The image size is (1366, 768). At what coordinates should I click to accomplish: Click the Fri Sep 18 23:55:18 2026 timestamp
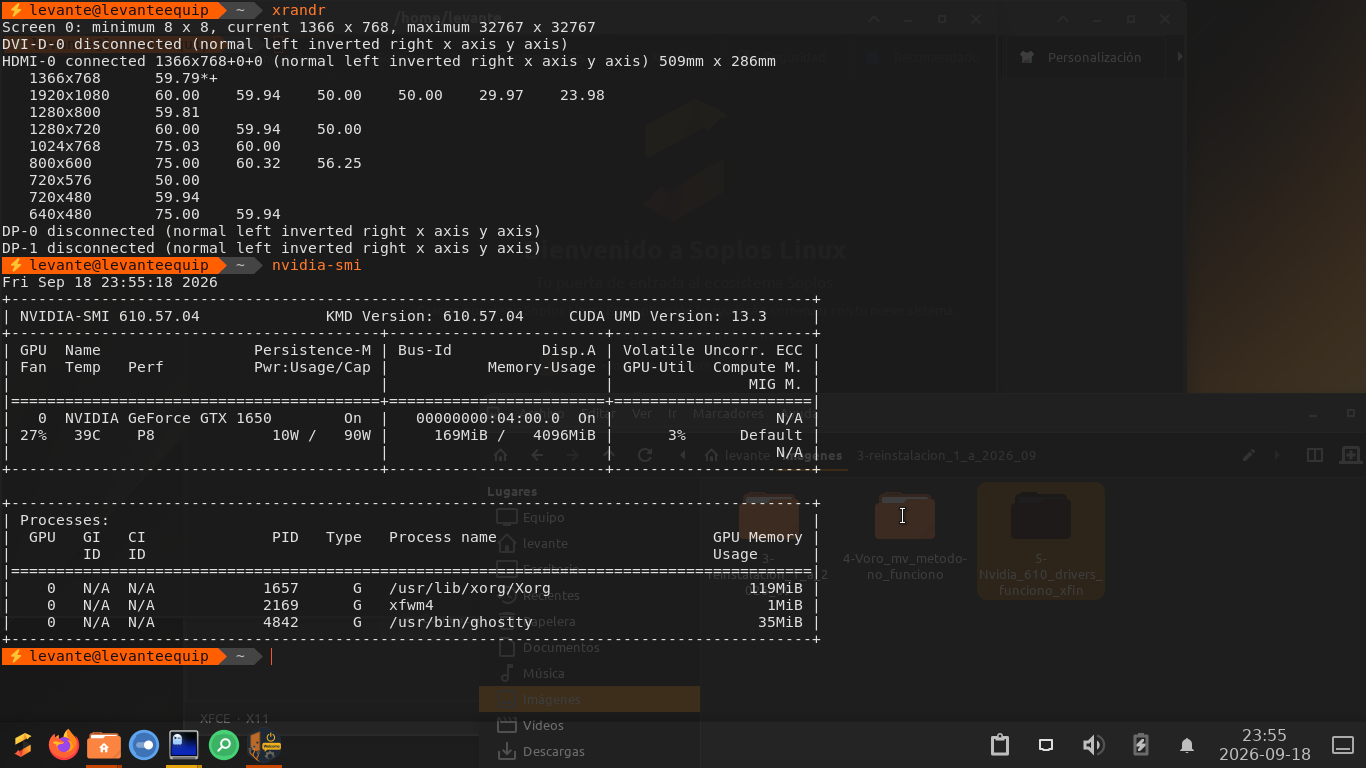(110, 282)
